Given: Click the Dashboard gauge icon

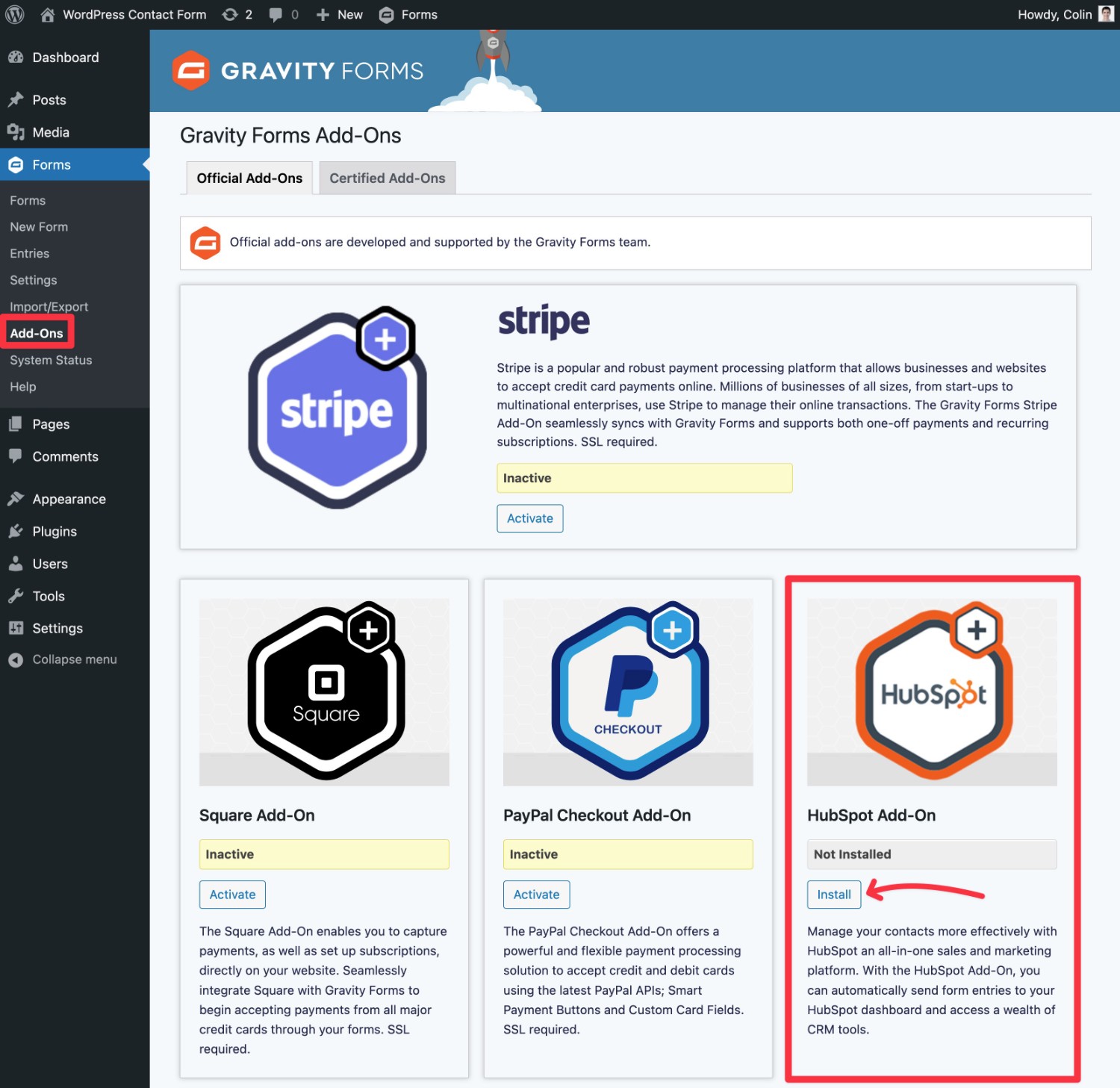Looking at the screenshot, I should click(16, 57).
